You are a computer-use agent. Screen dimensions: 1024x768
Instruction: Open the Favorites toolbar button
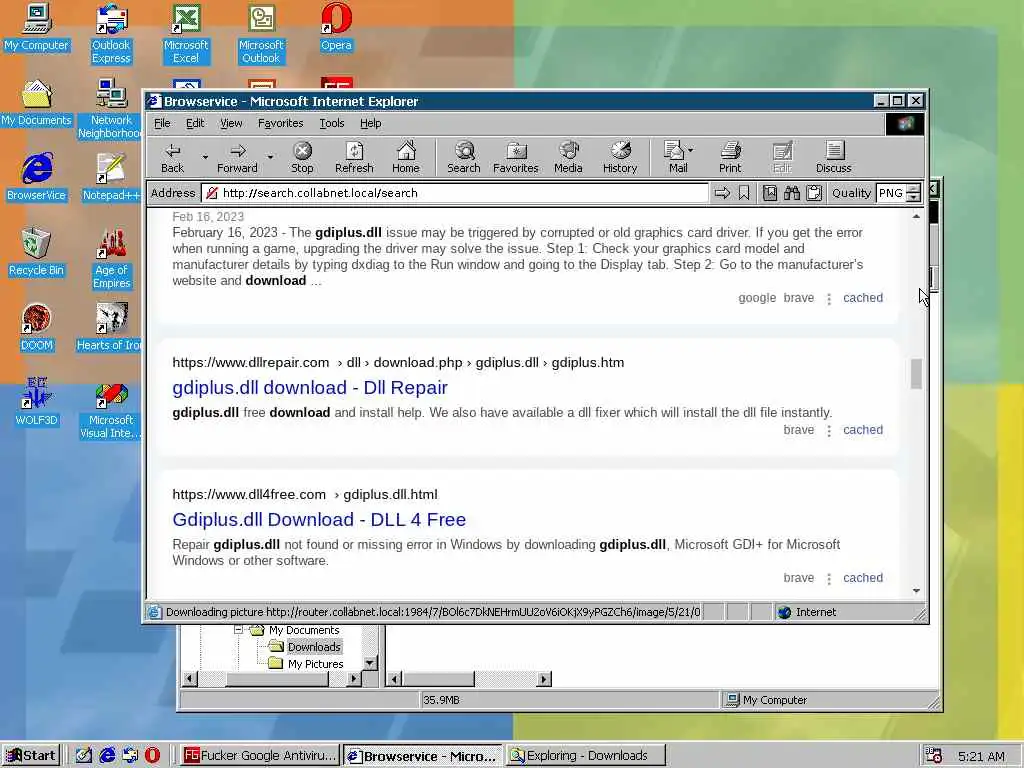[516, 157]
